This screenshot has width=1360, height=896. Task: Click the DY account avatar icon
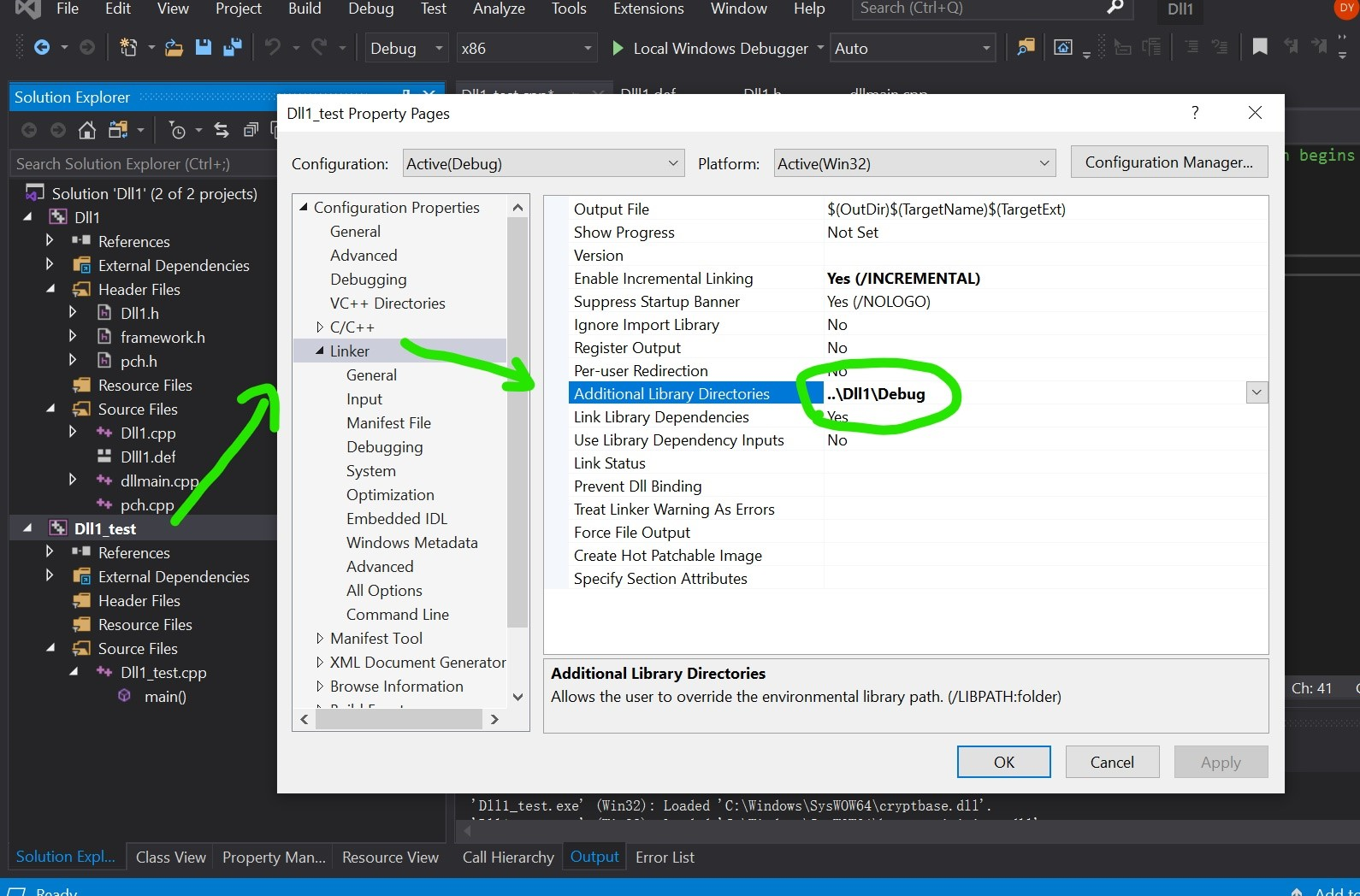click(1347, 8)
